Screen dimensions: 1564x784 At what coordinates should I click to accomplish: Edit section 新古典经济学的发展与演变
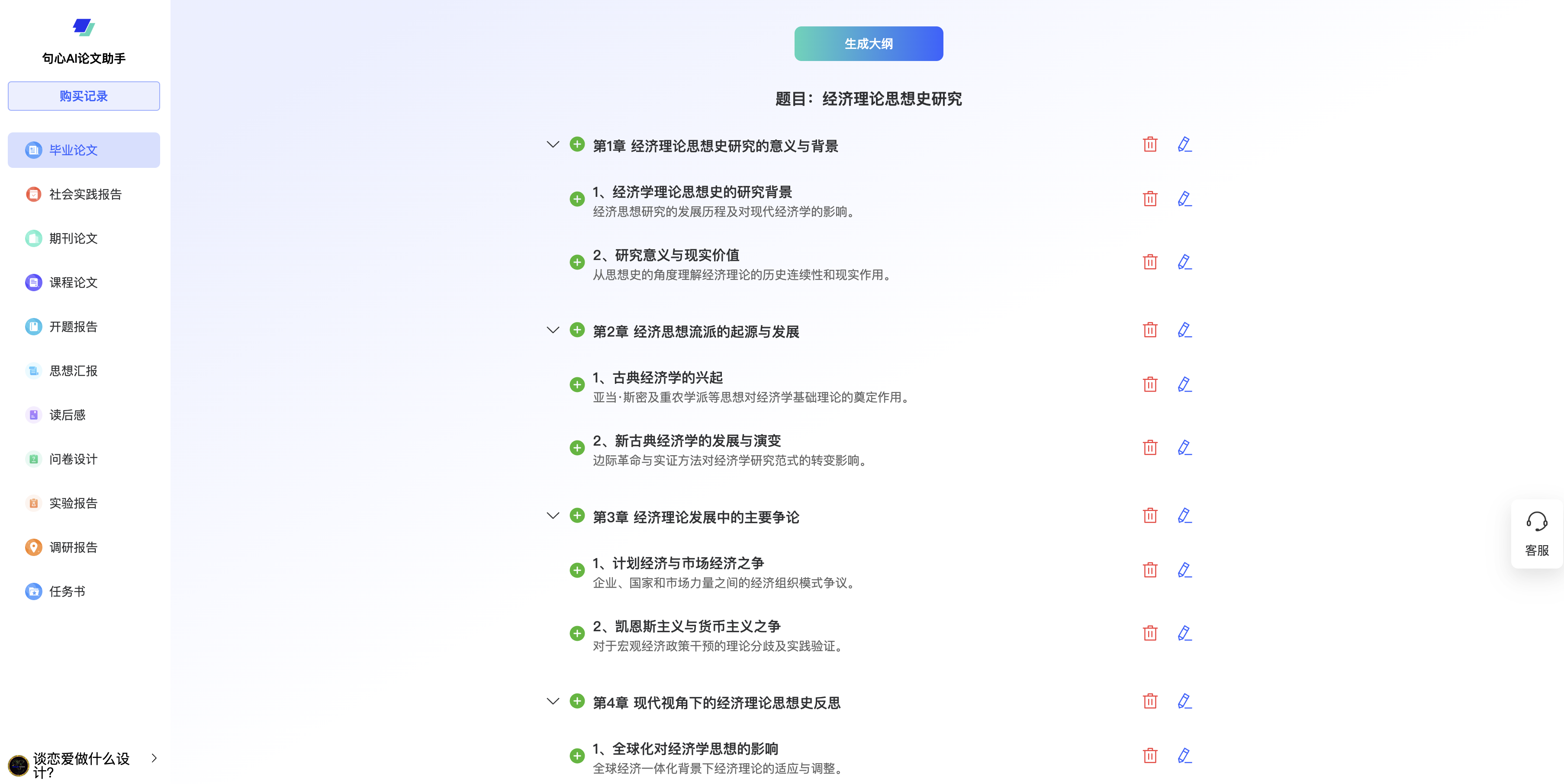click(1184, 448)
